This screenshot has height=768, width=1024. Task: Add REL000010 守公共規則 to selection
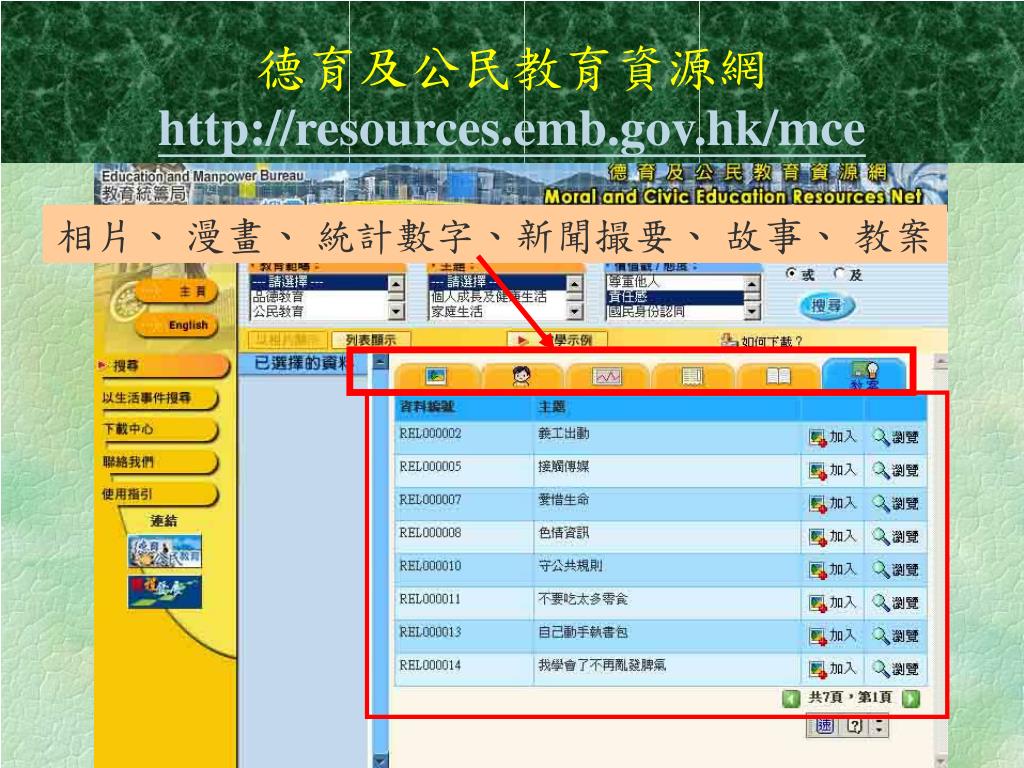(833, 569)
